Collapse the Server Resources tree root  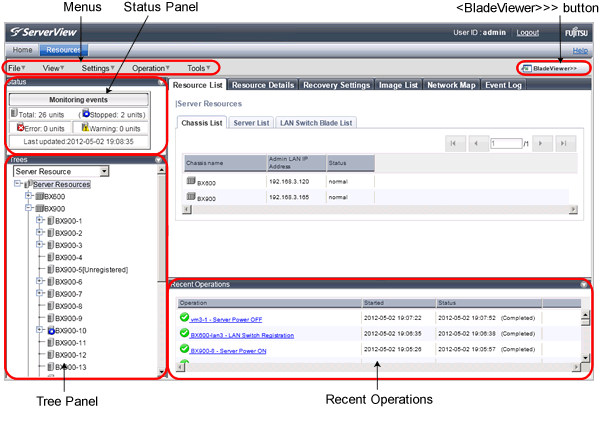(x=17, y=184)
